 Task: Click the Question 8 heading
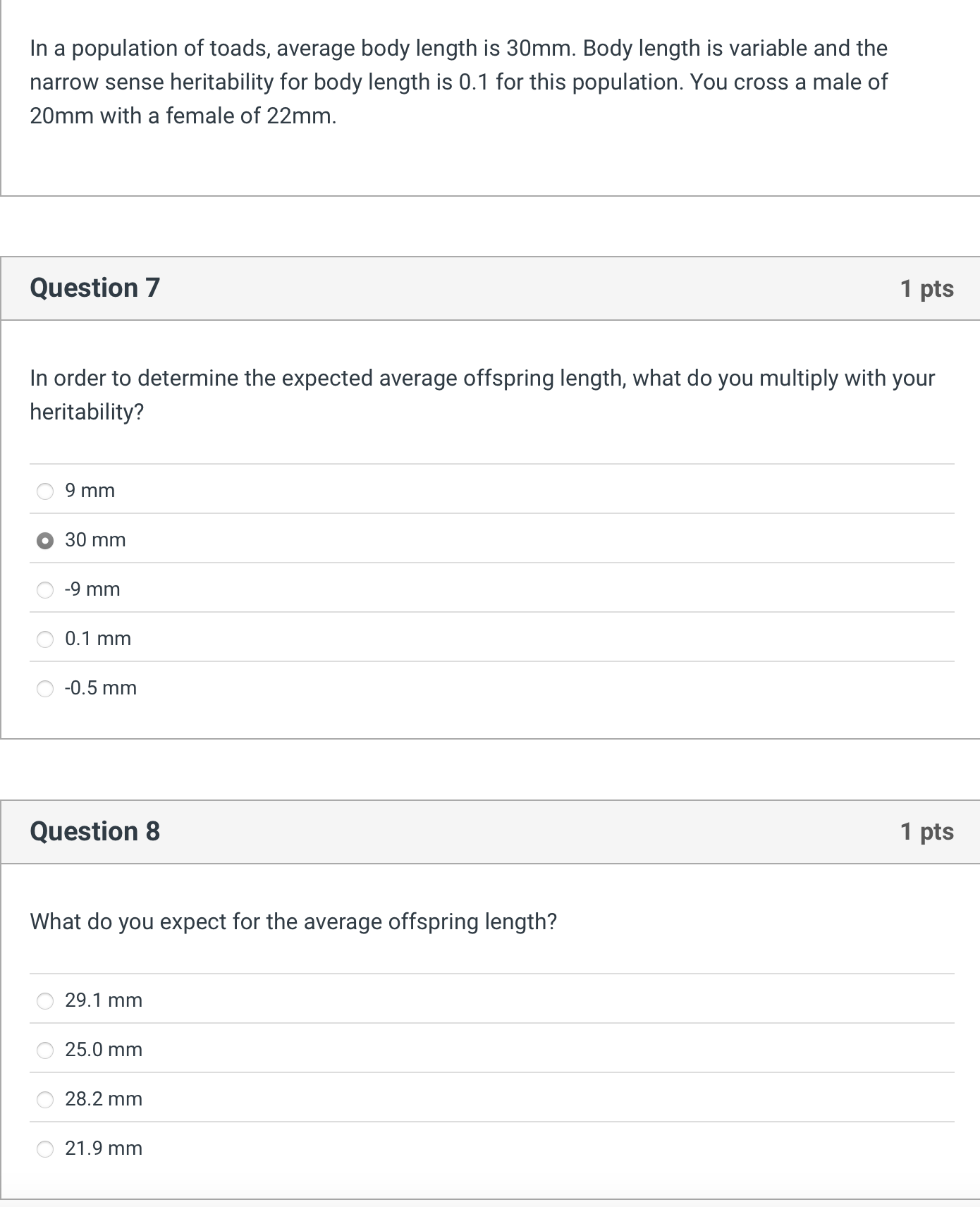(95, 831)
